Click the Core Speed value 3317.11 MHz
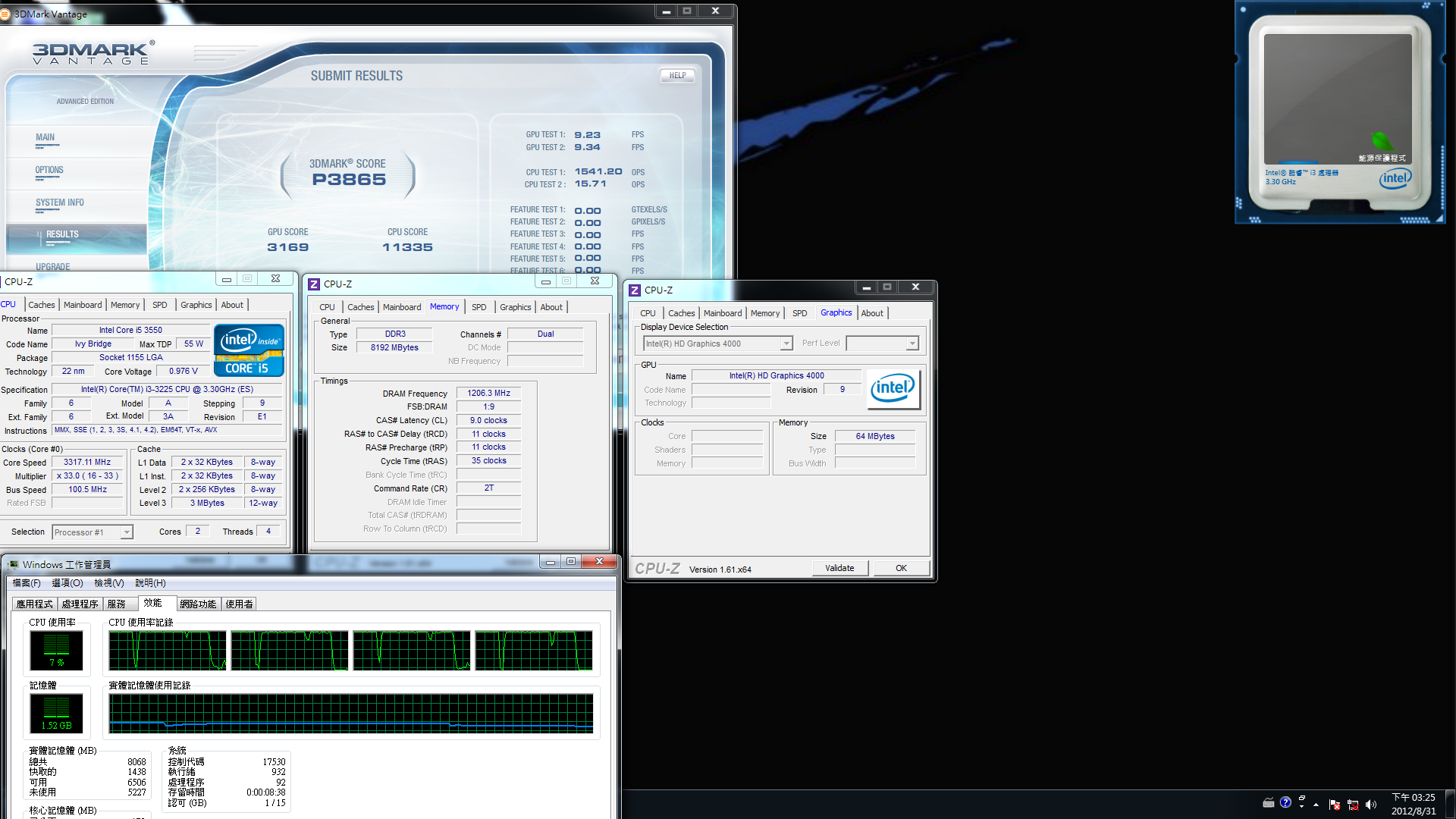The image size is (1456, 819). pos(87,462)
